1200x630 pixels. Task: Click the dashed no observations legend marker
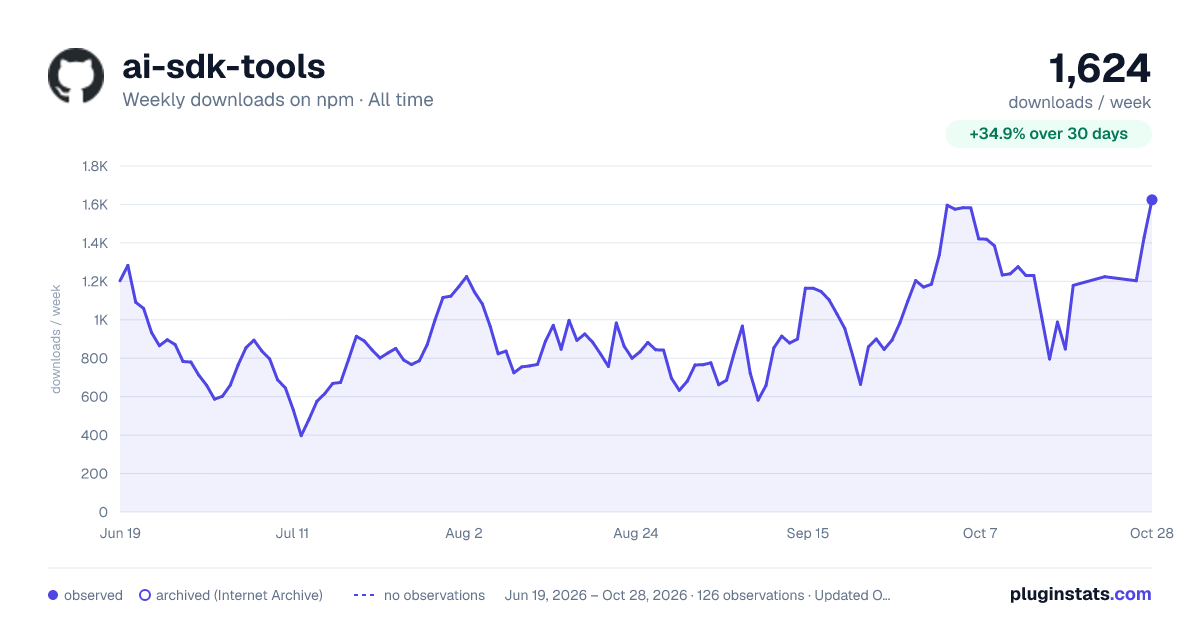point(364,595)
